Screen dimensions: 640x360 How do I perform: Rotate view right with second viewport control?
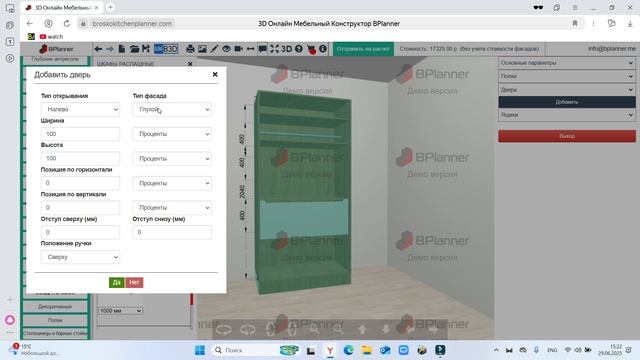click(x=247, y=329)
